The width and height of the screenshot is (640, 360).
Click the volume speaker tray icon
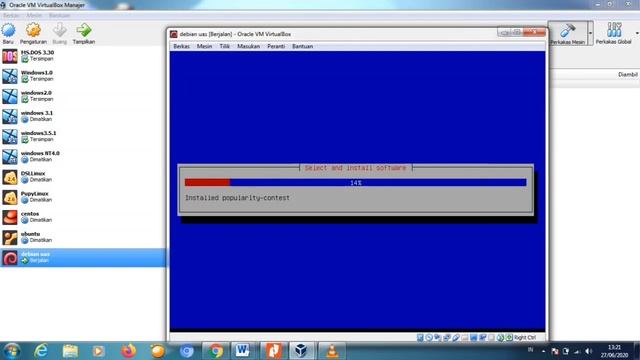point(588,351)
